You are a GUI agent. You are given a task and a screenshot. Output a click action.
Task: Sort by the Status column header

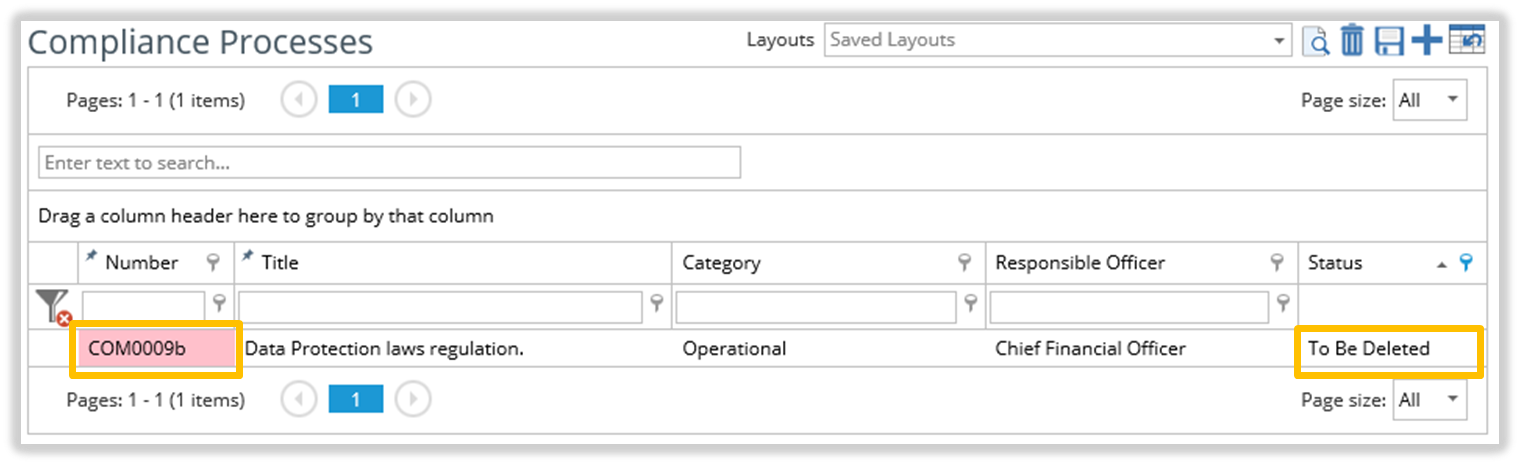1336,263
